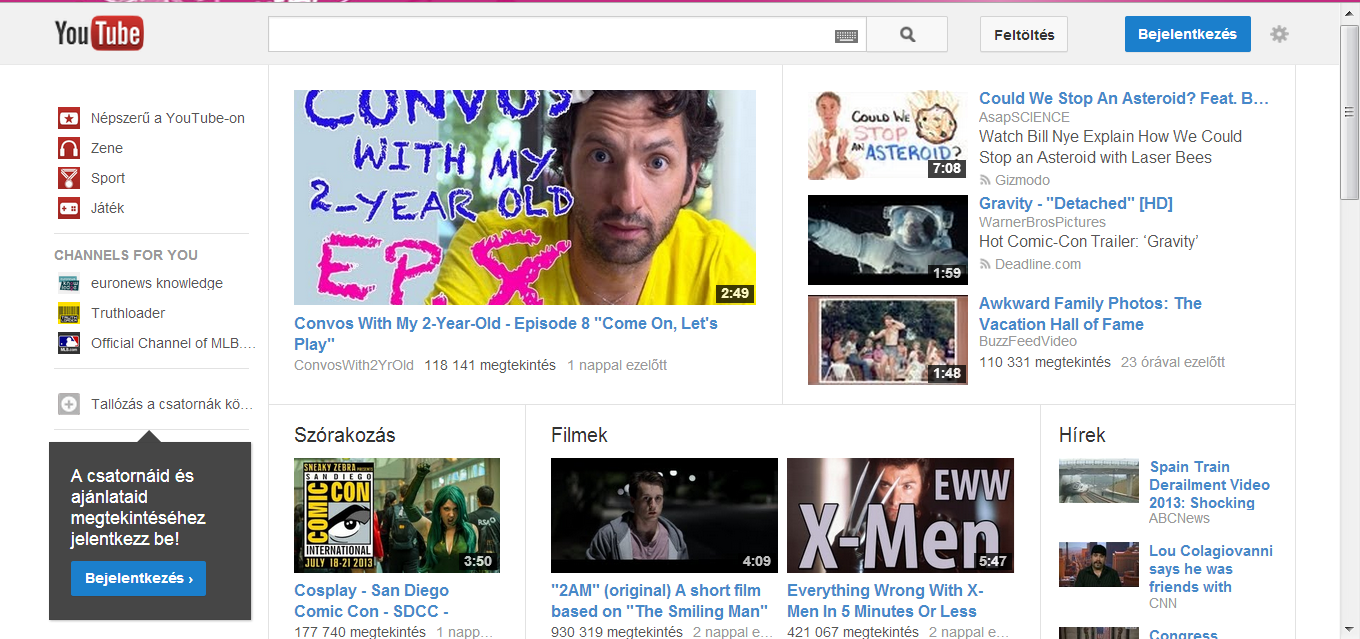Screen dimensions: 1360x639
Task: Click the euronews knowledge channel icon
Action: [x=69, y=283]
